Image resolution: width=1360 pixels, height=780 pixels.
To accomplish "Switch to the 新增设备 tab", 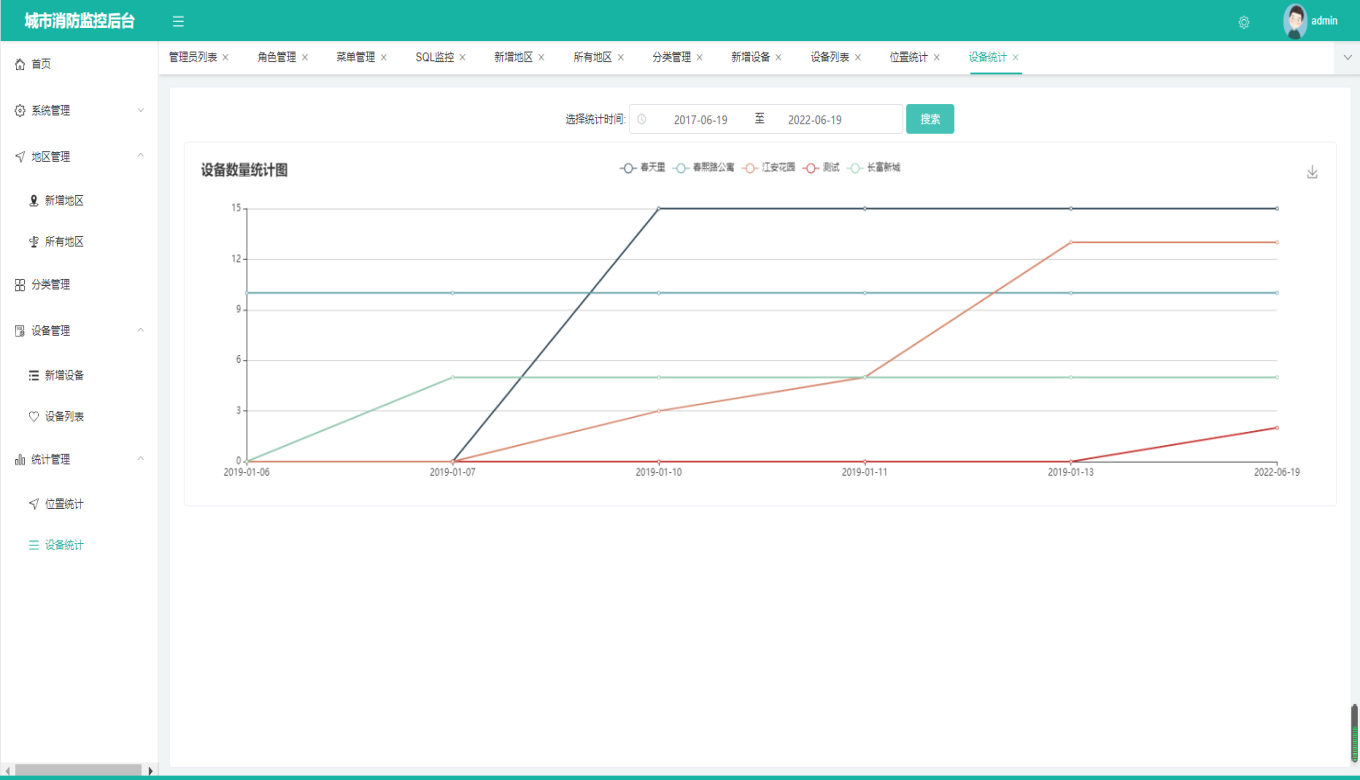I will tap(751, 57).
